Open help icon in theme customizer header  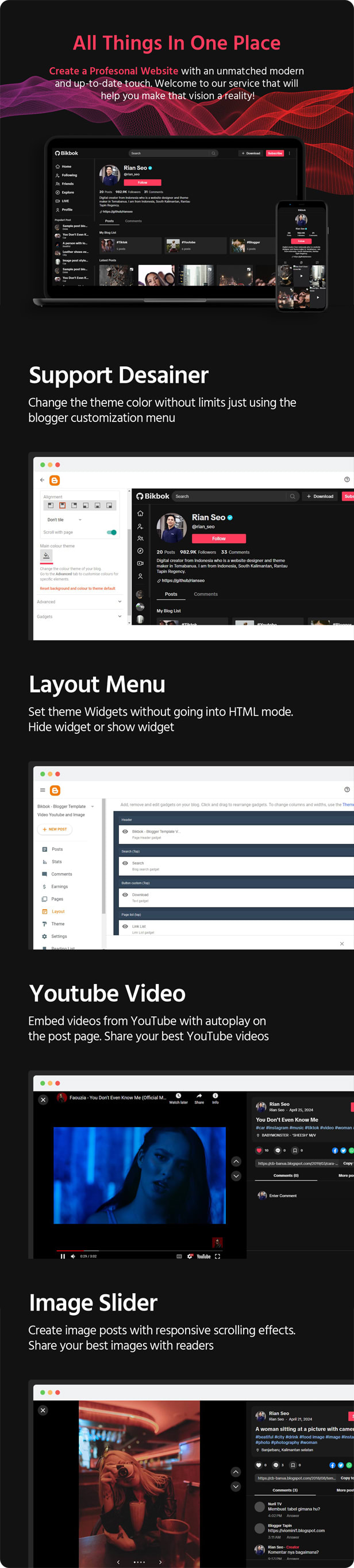(347, 479)
